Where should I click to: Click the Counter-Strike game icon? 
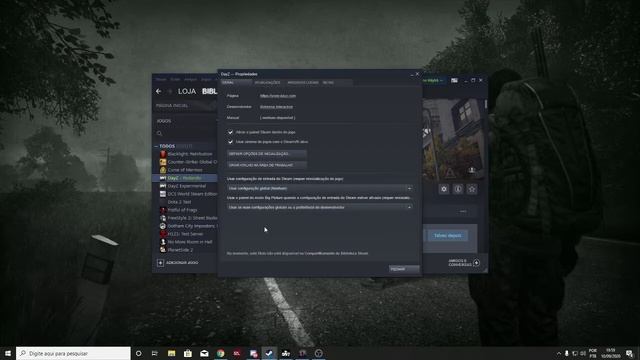(163, 162)
